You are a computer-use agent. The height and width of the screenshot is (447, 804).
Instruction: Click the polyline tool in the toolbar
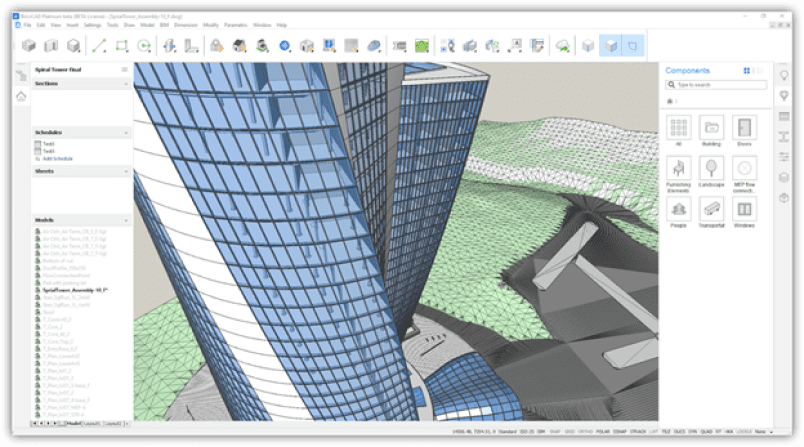click(x=99, y=45)
